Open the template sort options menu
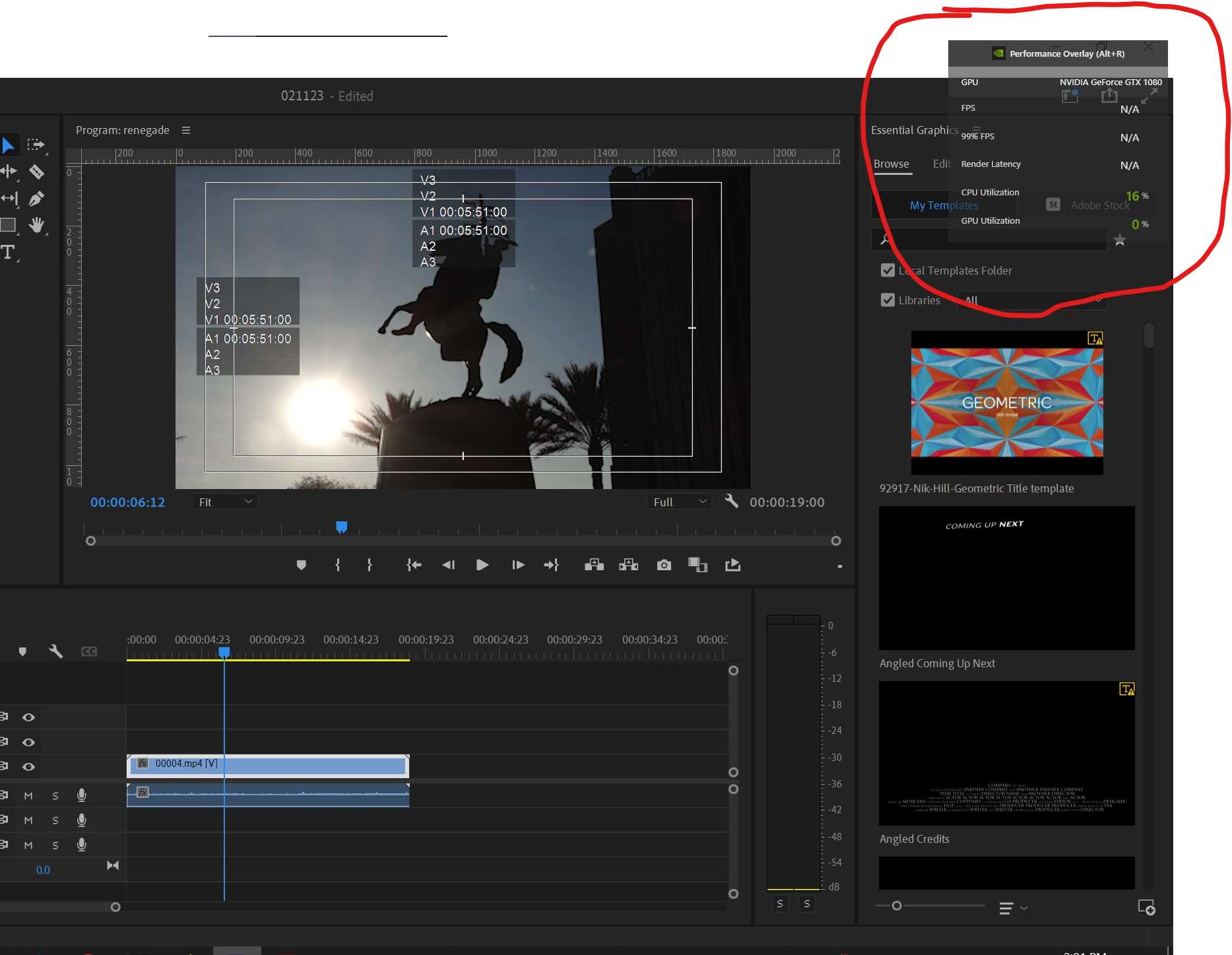Viewport: 1232px width, 955px height. (x=1013, y=908)
